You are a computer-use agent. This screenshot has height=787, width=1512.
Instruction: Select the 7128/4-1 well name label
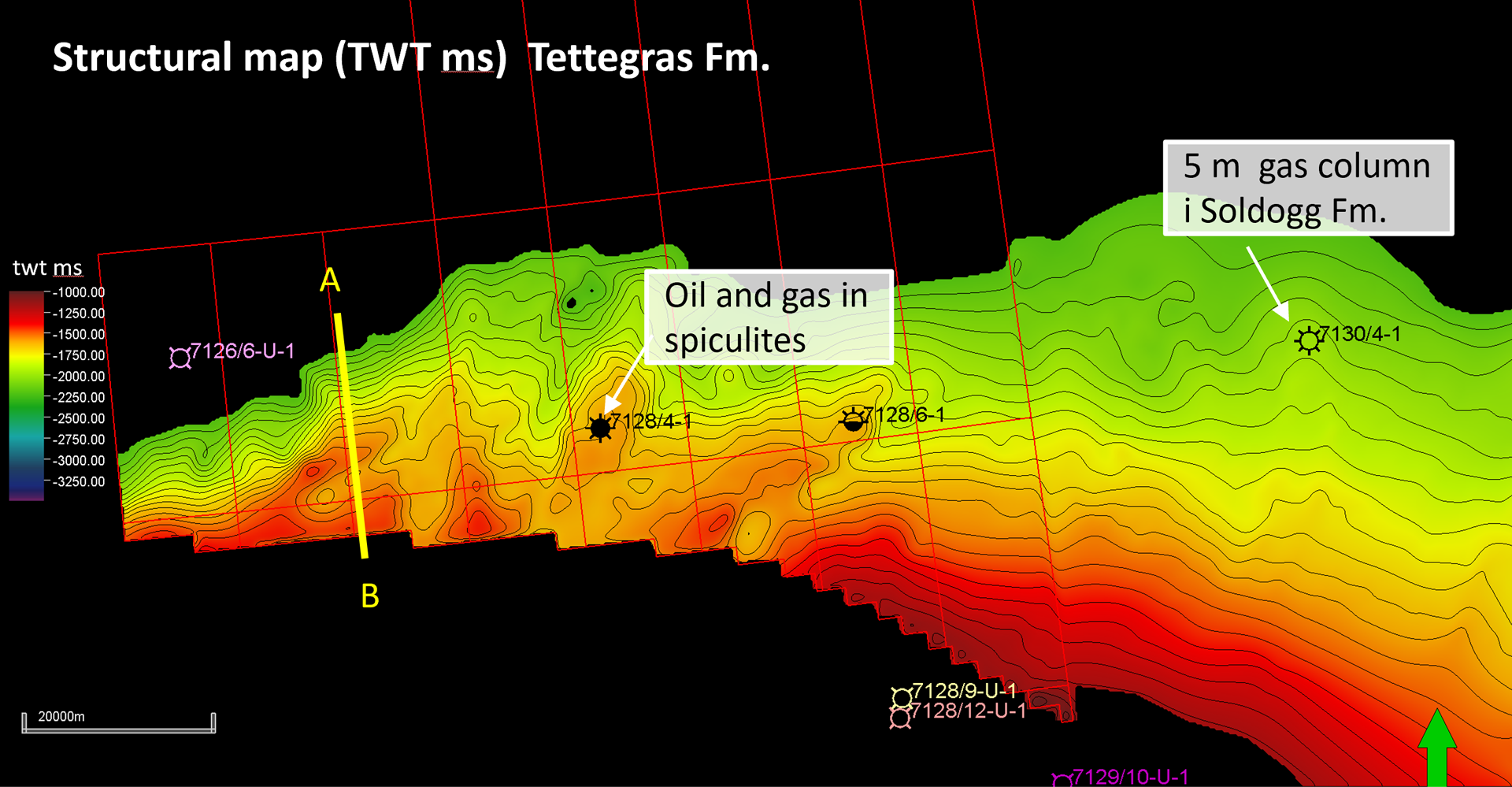click(x=651, y=421)
